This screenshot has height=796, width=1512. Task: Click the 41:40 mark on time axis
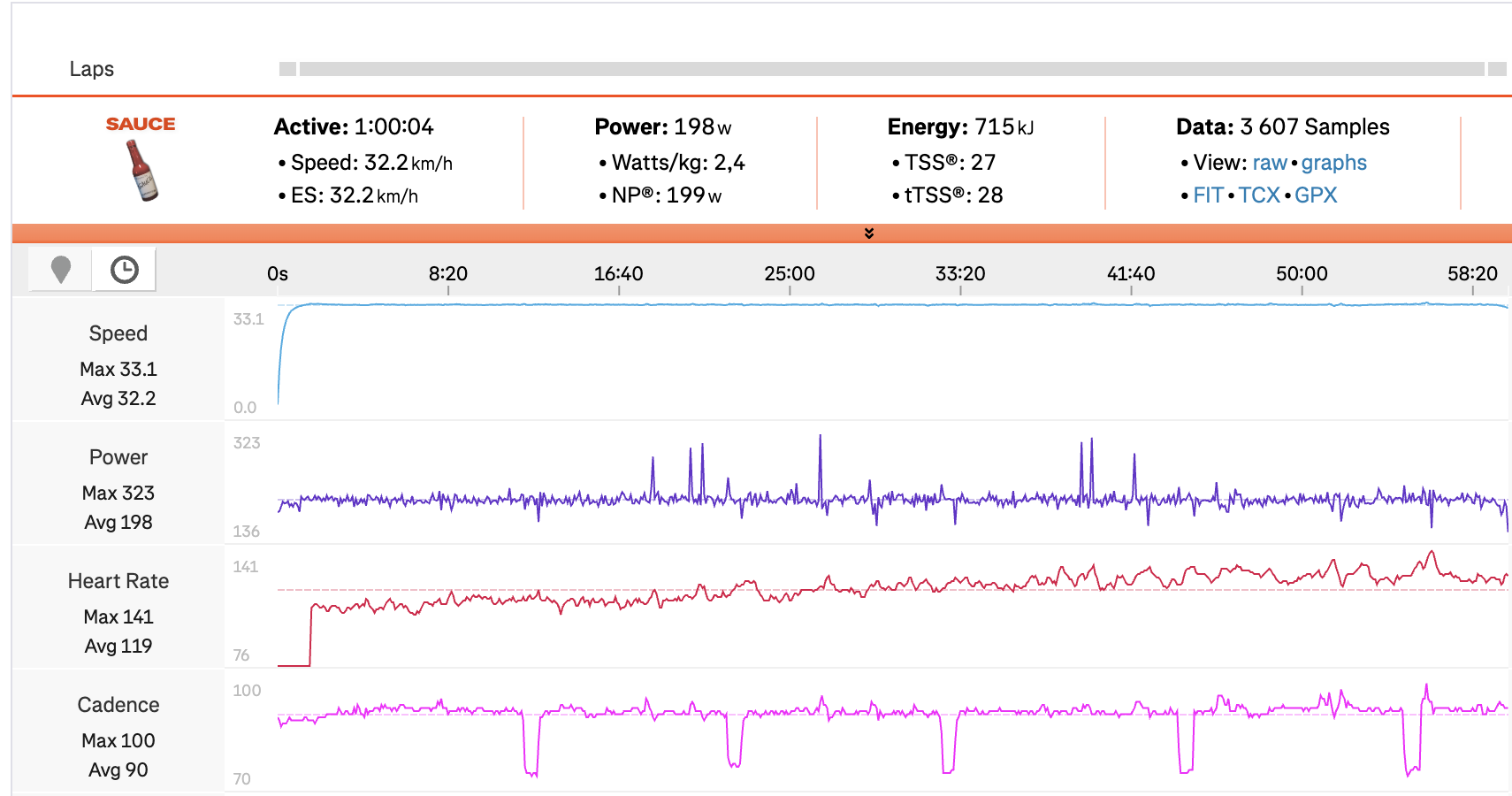[1131, 274]
